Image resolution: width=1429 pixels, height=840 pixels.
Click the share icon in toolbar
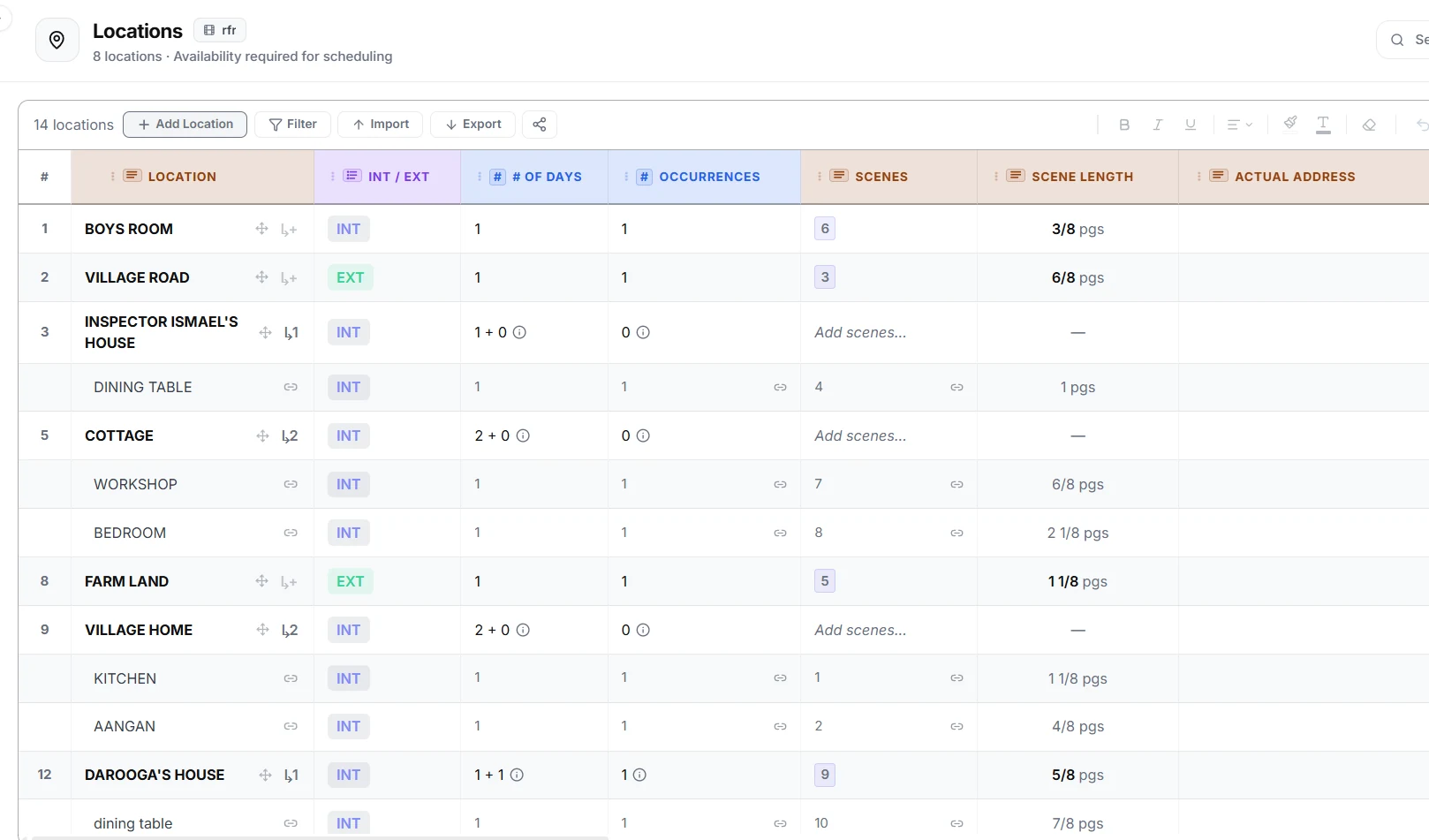tap(540, 125)
